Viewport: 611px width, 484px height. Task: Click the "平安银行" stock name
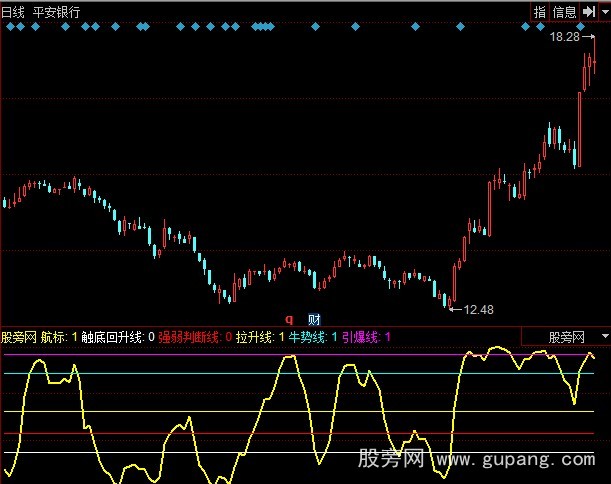coord(58,12)
